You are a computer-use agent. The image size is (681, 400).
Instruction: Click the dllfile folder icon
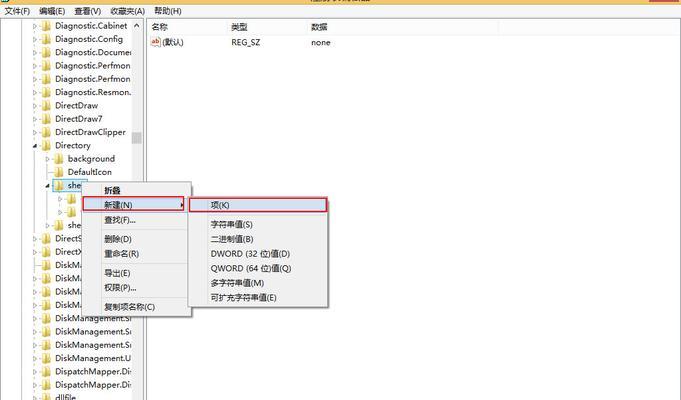point(46,397)
